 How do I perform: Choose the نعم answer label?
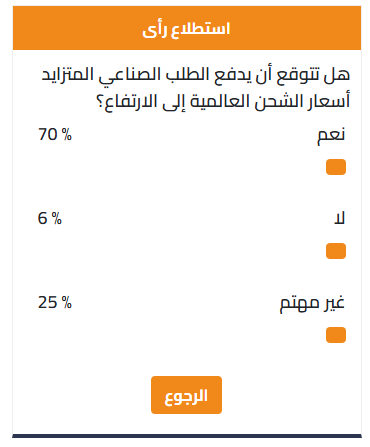click(x=331, y=135)
